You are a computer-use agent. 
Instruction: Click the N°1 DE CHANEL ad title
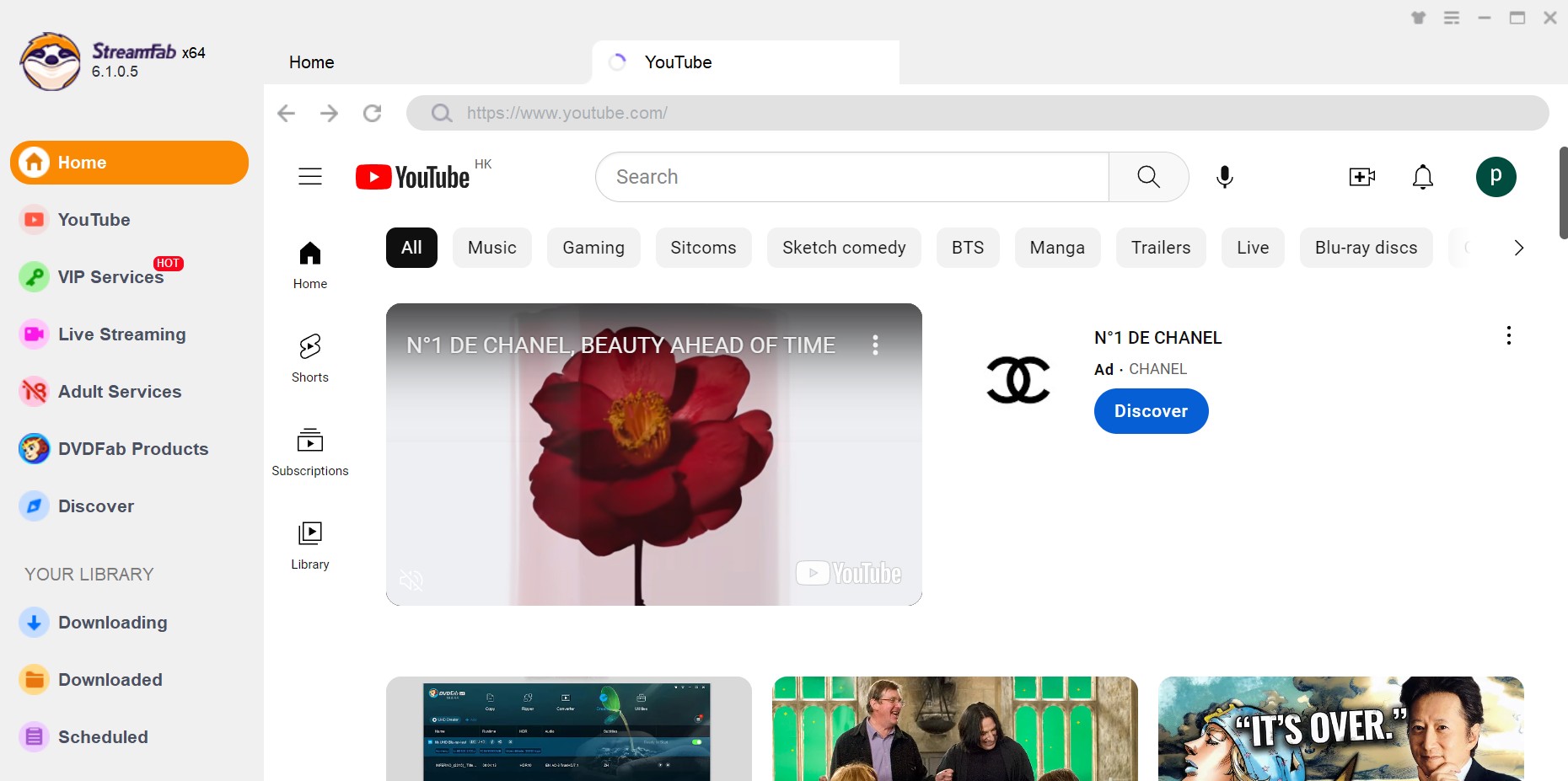point(1157,338)
